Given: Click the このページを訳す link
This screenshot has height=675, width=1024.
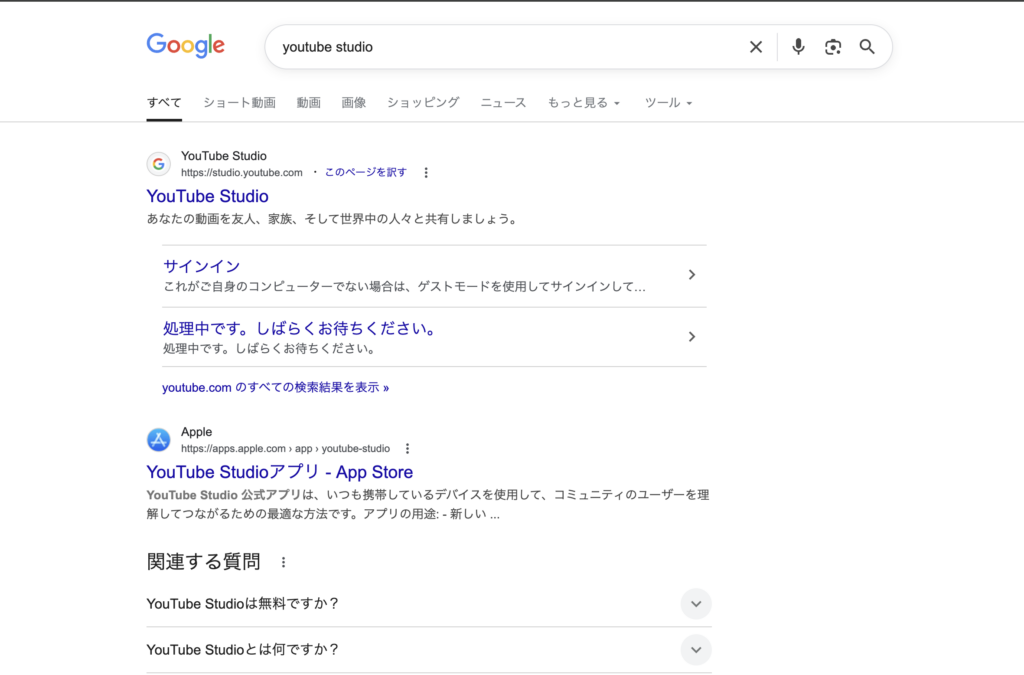Looking at the screenshot, I should [366, 172].
